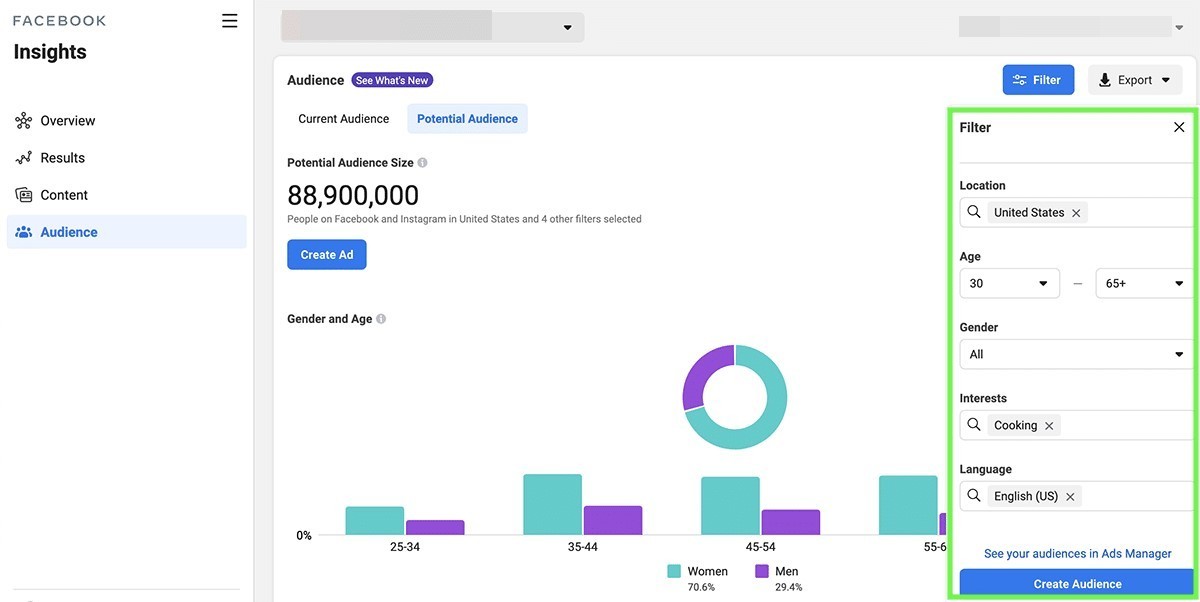This screenshot has height=602, width=1200.
Task: Open the Export dropdown button
Action: (x=1135, y=80)
